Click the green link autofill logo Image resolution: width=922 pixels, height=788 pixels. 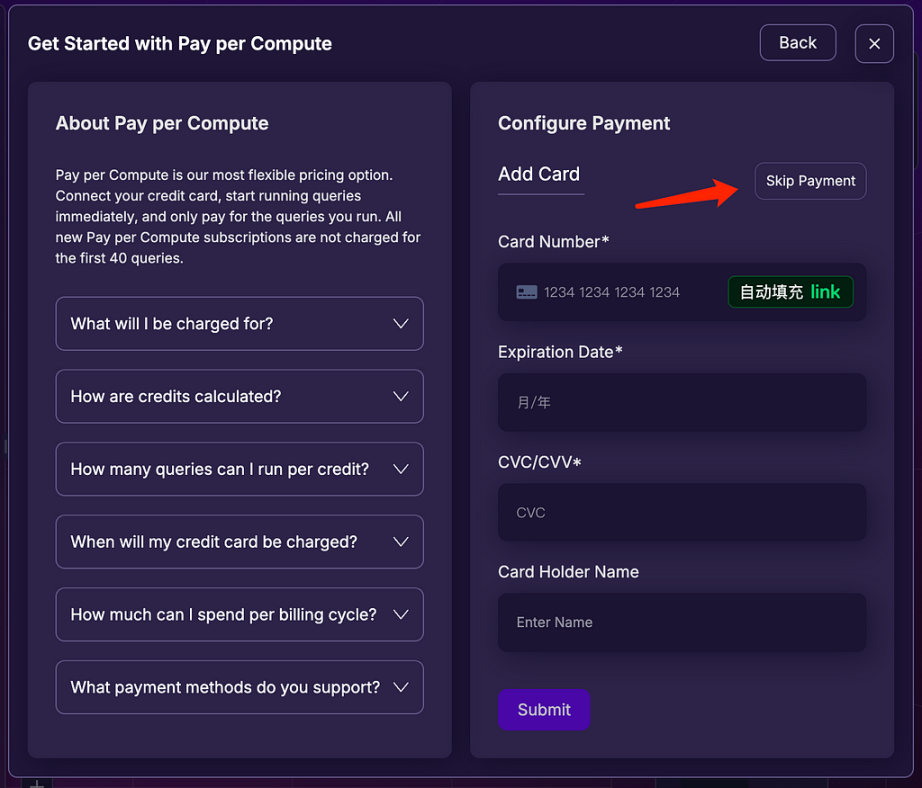coord(825,292)
